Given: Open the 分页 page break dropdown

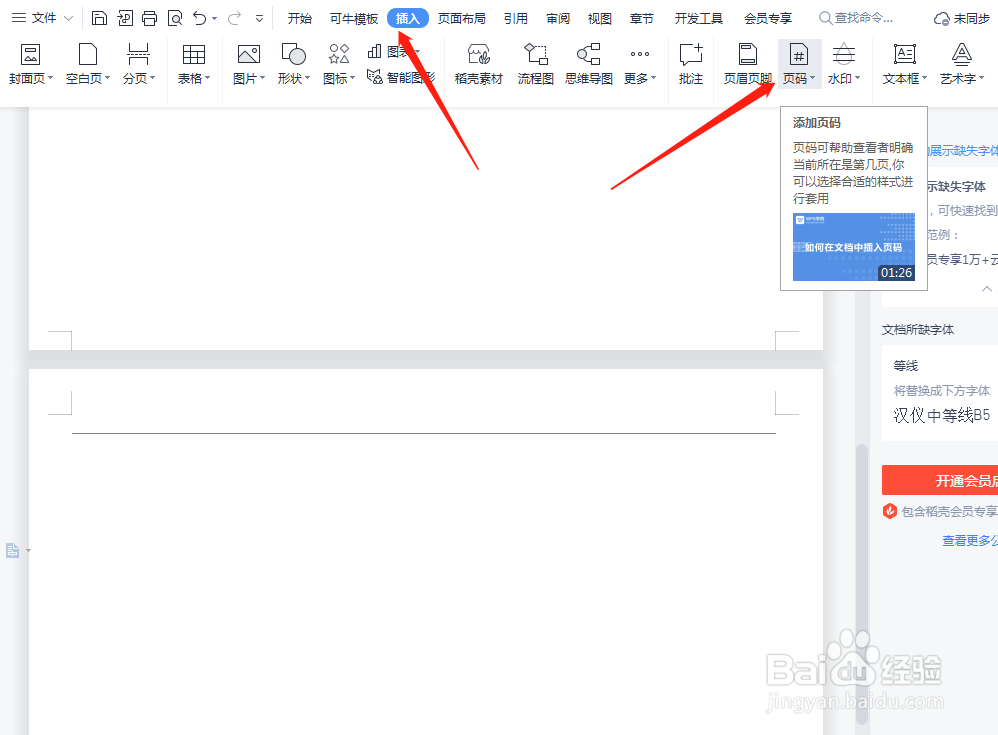Looking at the screenshot, I should 139,64.
